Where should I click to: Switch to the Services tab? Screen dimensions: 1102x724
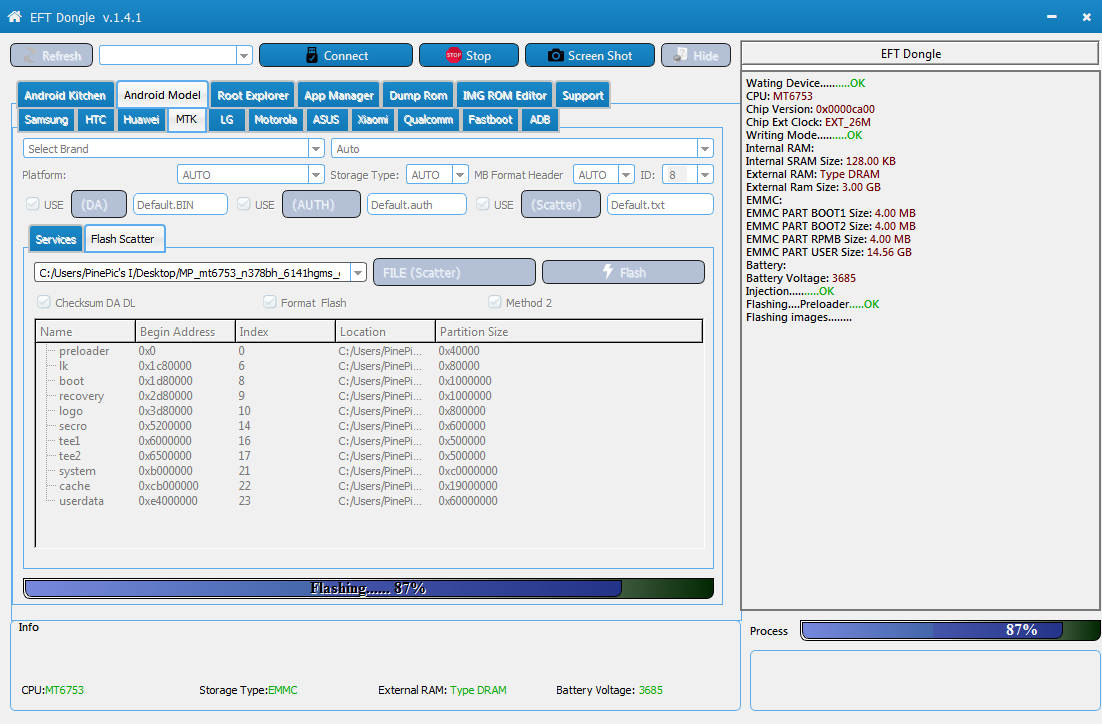pos(56,239)
